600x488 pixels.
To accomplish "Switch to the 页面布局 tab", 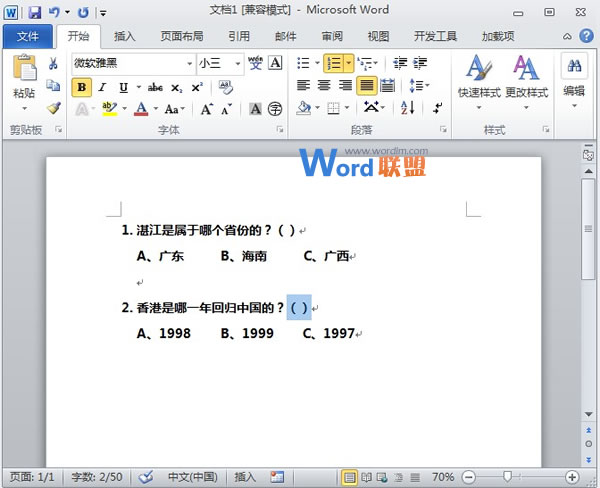I will point(182,36).
